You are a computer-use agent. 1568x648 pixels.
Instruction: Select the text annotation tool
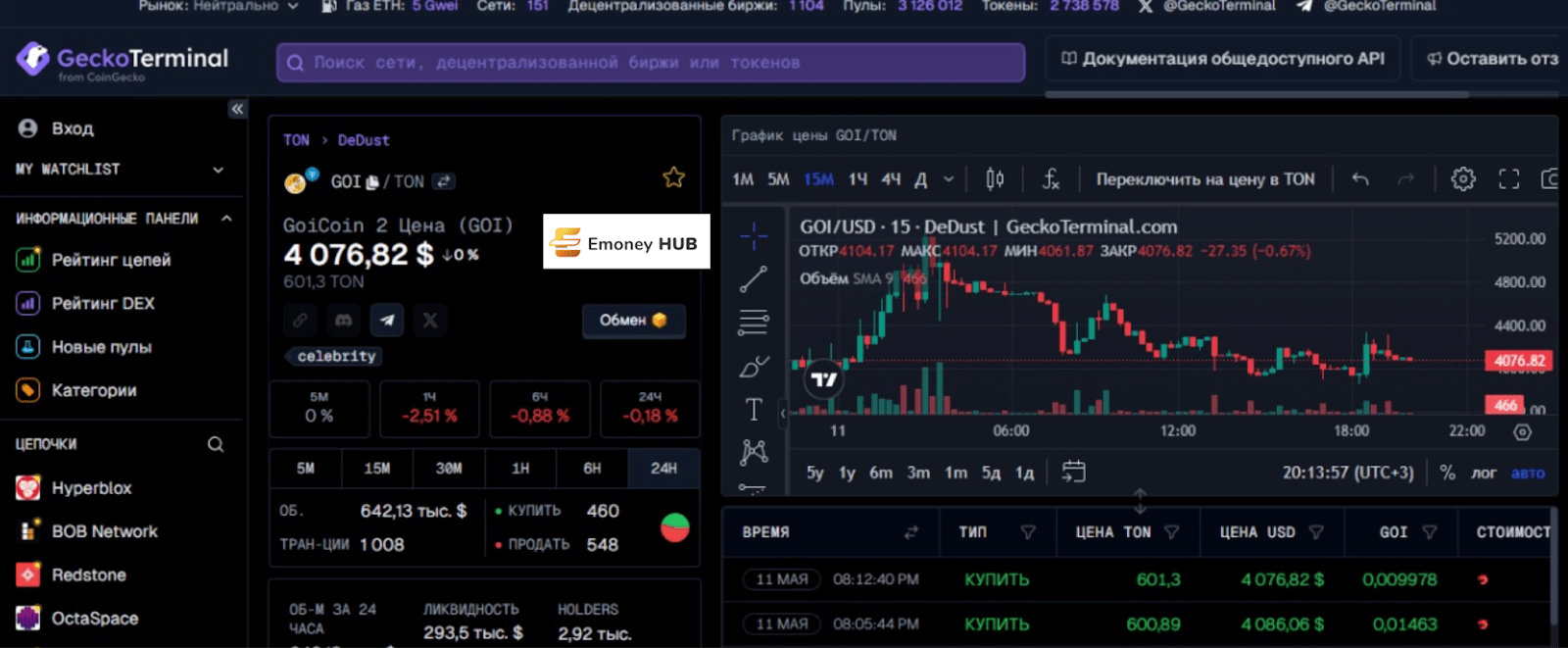click(x=754, y=410)
